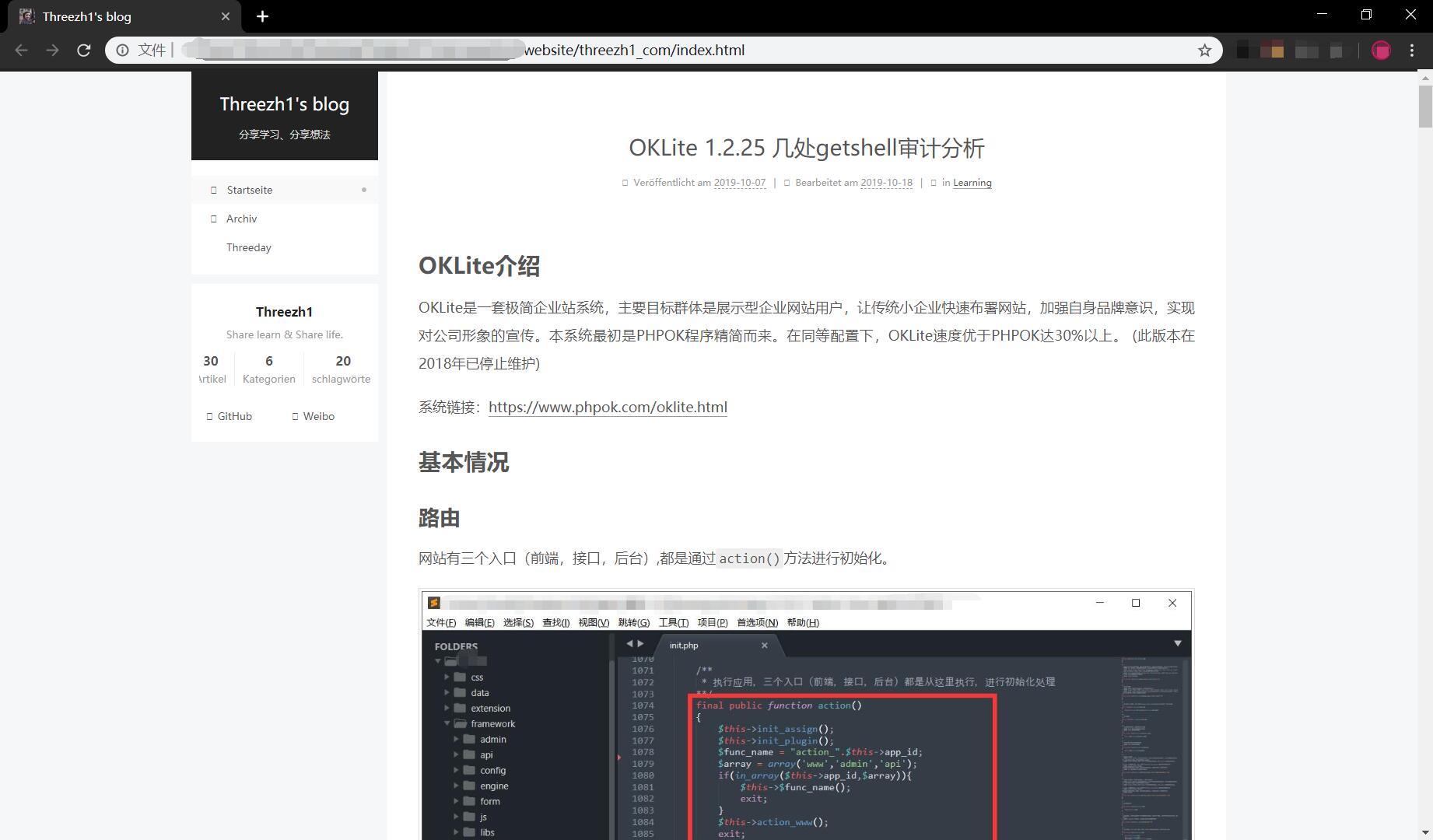Visit the Weibo profile link
This screenshot has width=1433, height=840.
(x=314, y=416)
